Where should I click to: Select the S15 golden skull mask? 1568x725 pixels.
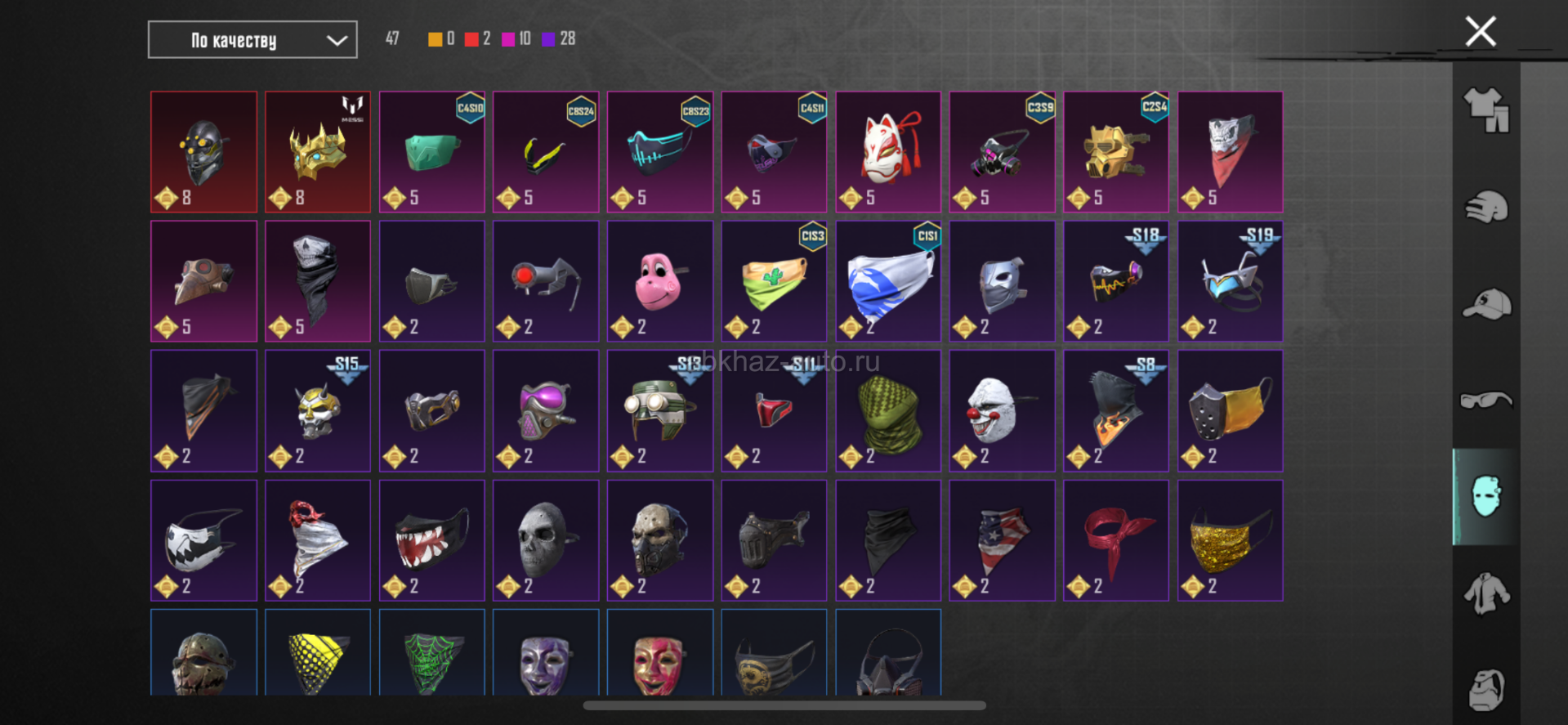click(x=318, y=411)
